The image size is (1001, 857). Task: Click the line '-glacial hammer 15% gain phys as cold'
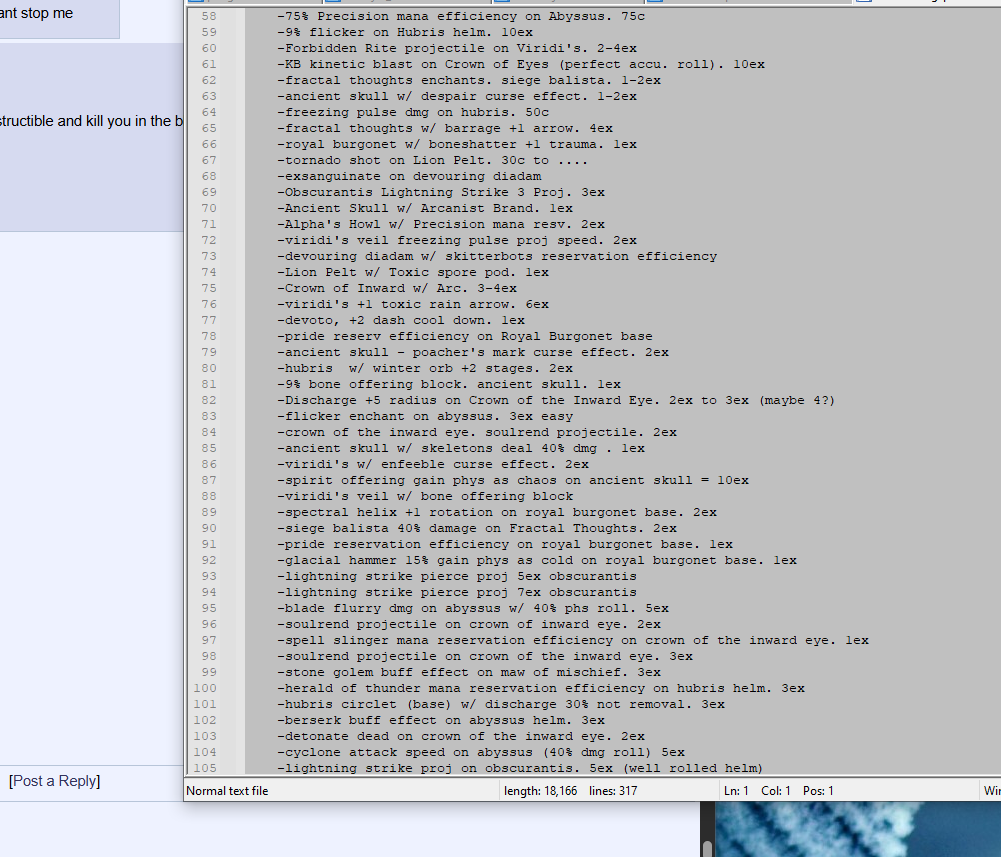click(x=537, y=560)
